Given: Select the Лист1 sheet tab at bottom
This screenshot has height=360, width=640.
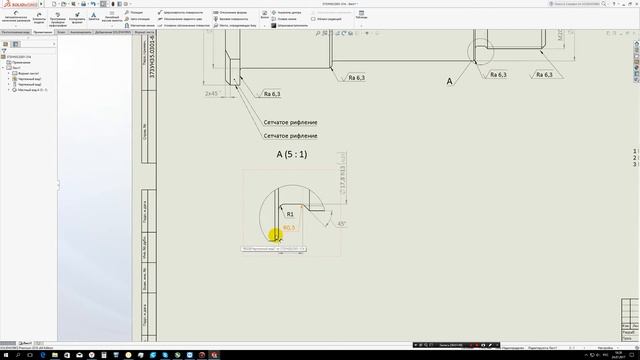Looking at the screenshot, I should coord(25,344).
